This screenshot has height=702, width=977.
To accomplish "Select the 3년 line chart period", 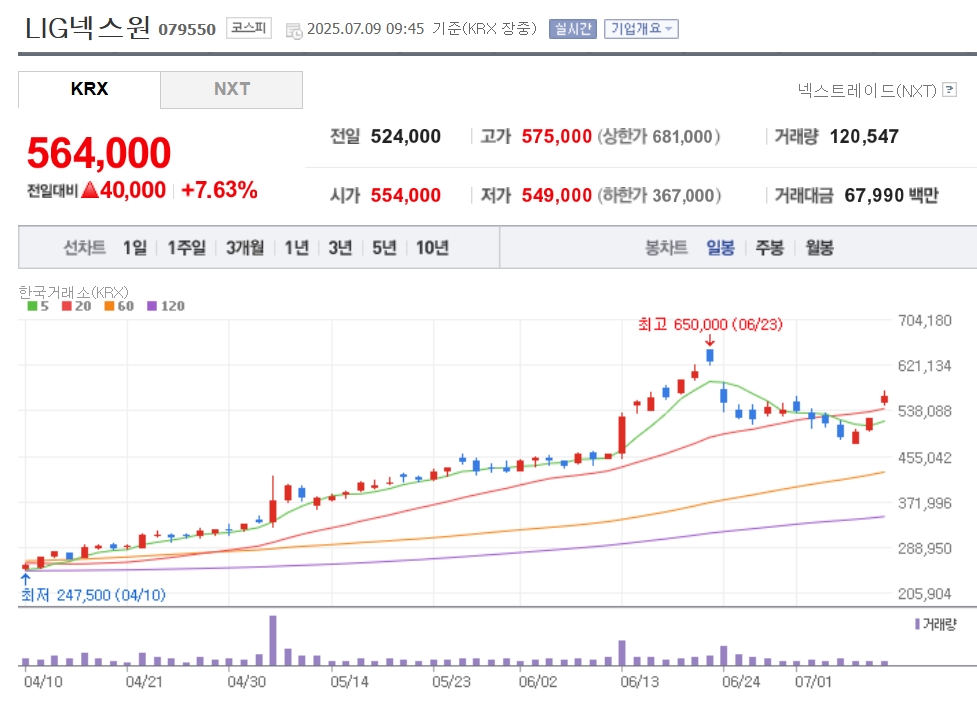I will [340, 248].
